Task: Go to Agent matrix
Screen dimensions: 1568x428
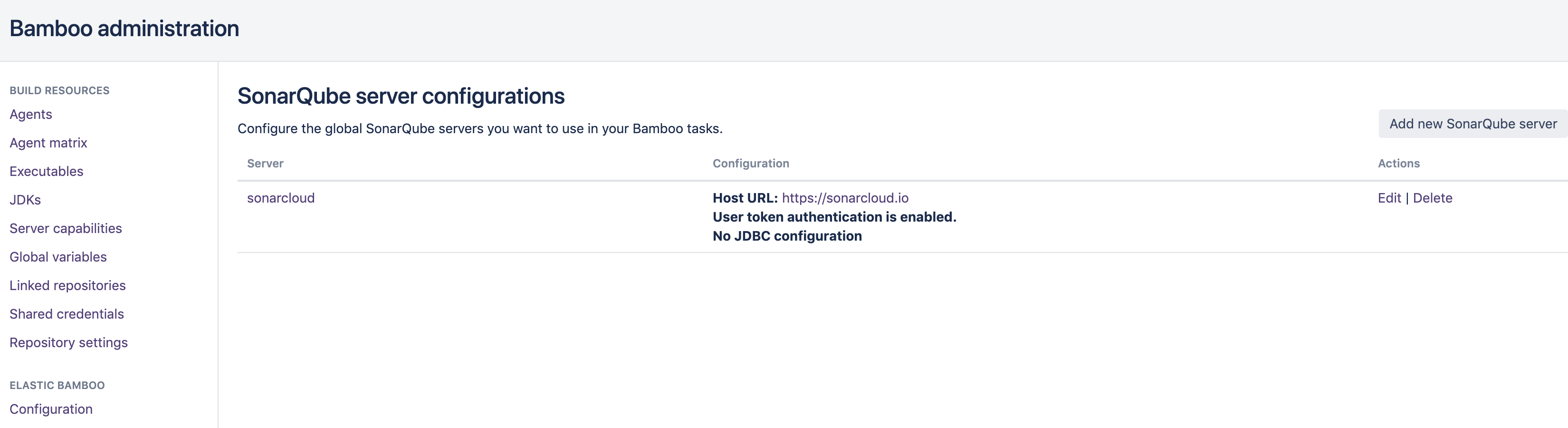Action: click(48, 143)
